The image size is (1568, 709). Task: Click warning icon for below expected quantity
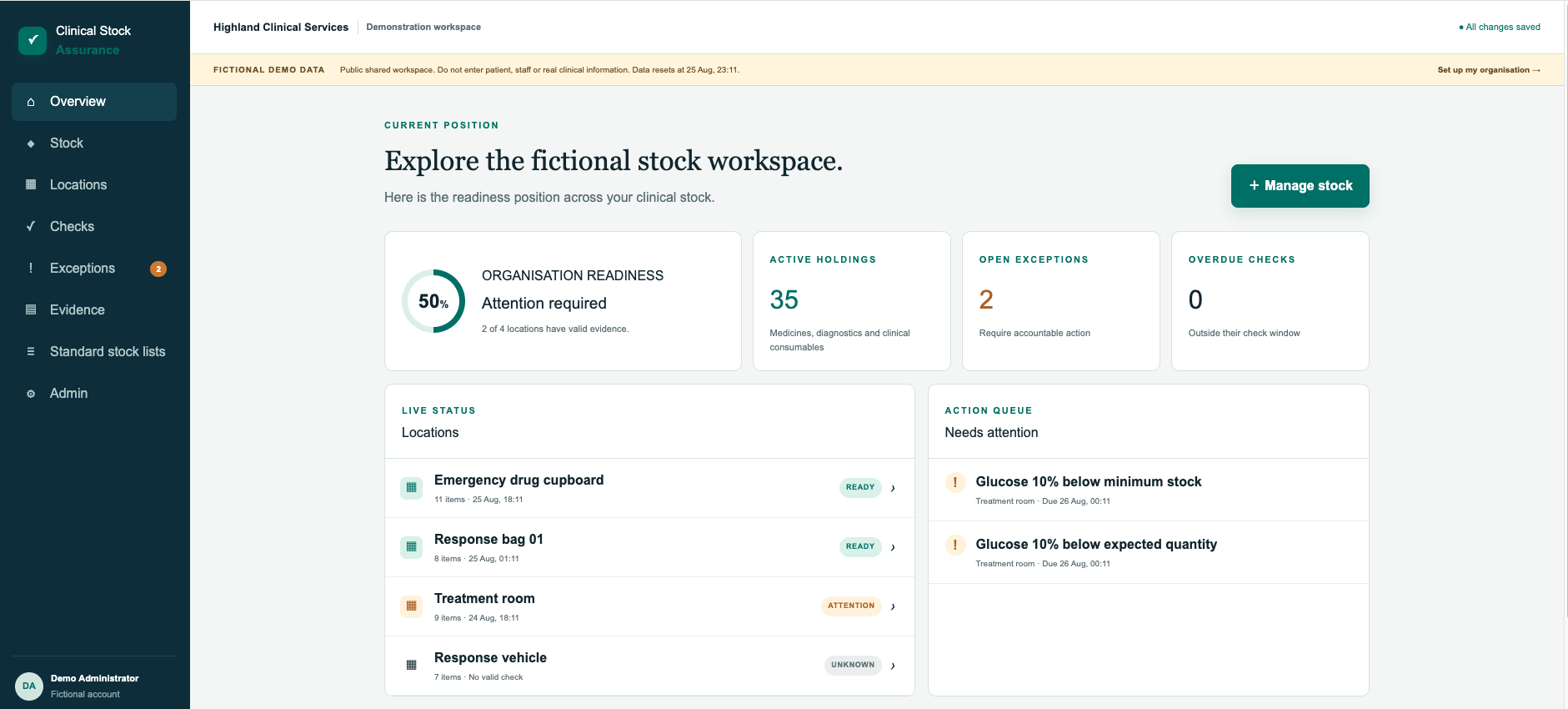[955, 545]
